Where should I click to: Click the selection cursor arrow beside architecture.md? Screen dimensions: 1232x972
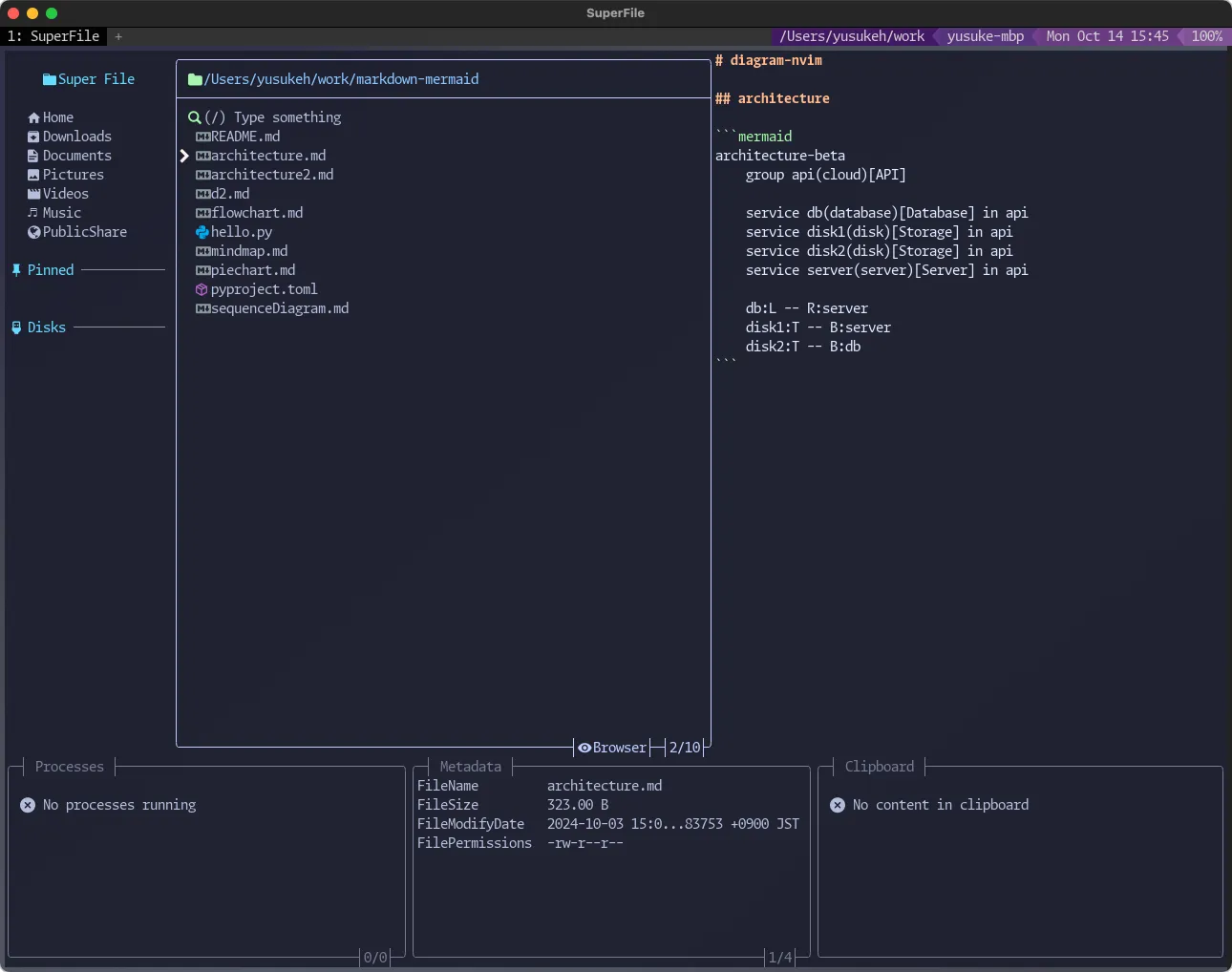tap(184, 156)
